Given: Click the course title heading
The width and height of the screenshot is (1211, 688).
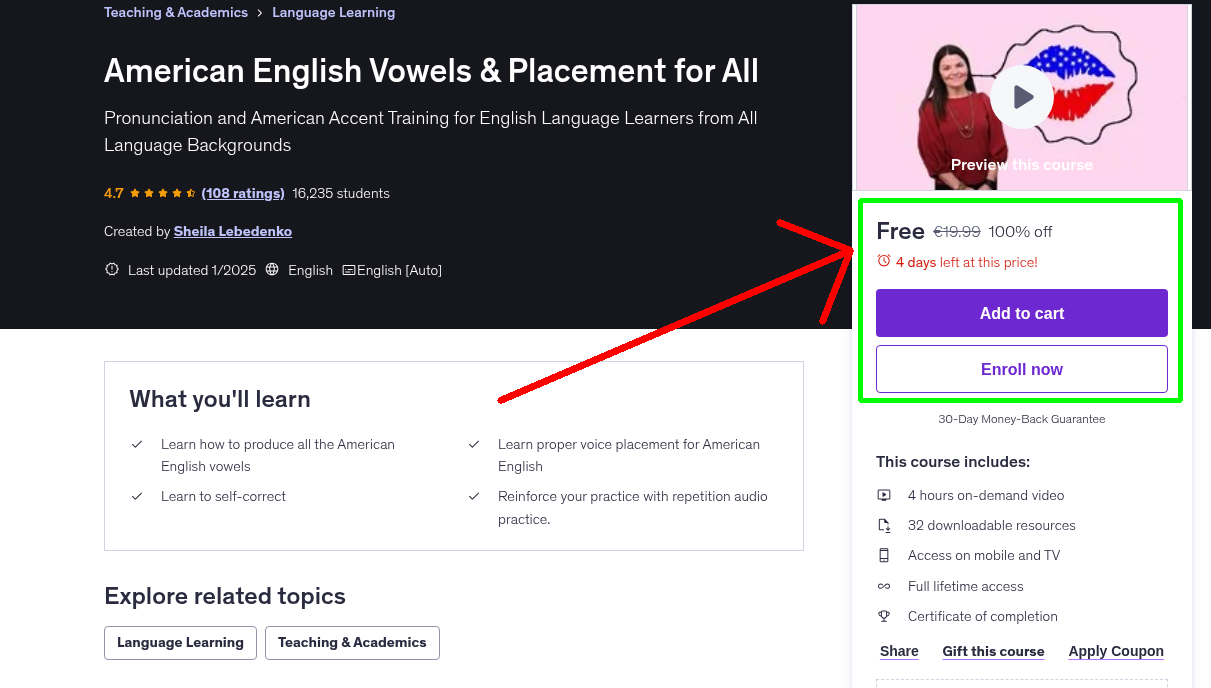Looking at the screenshot, I should tap(431, 71).
